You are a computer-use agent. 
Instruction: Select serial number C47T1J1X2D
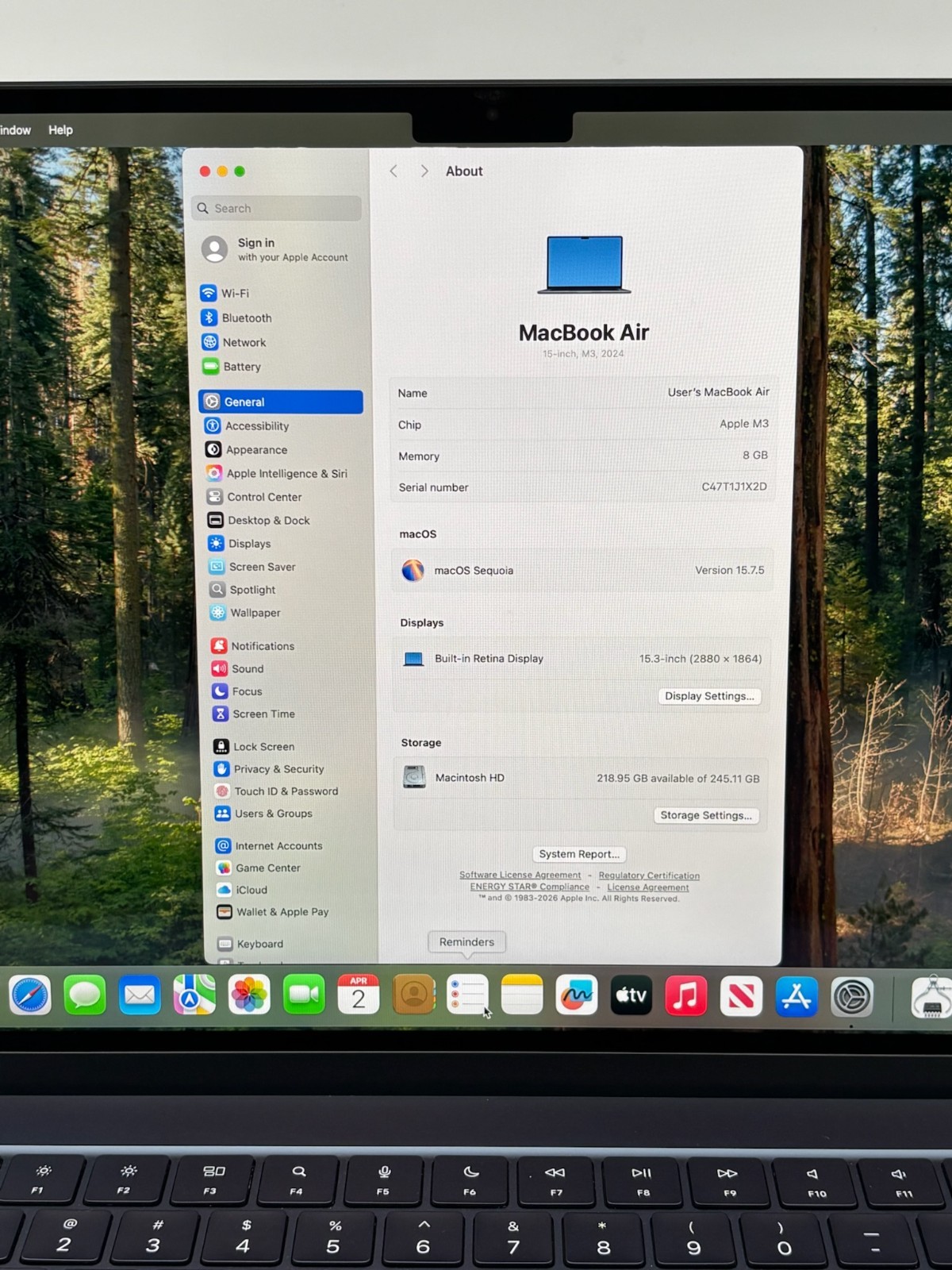tap(735, 487)
